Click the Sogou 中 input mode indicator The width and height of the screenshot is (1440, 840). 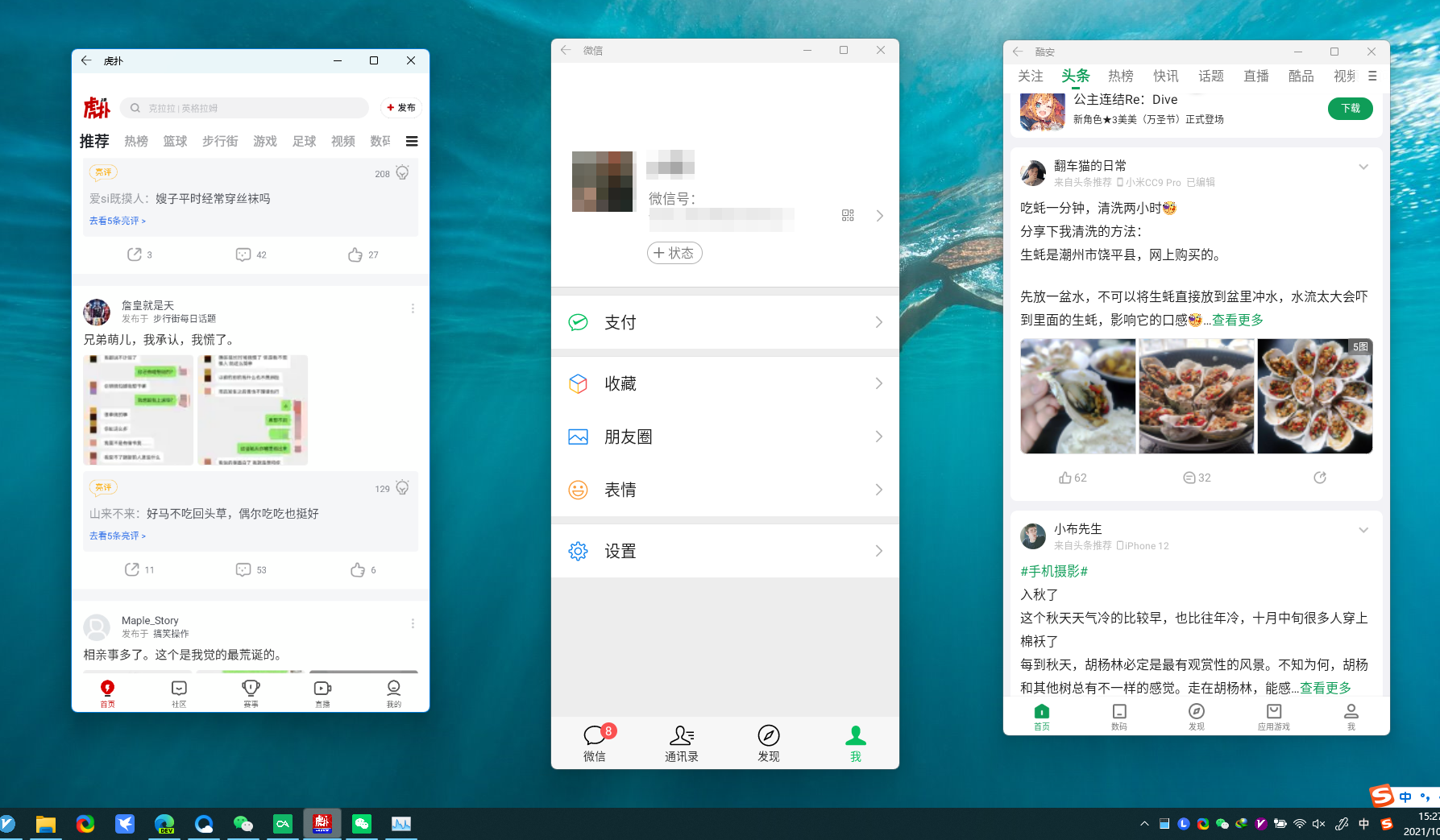tap(1405, 797)
